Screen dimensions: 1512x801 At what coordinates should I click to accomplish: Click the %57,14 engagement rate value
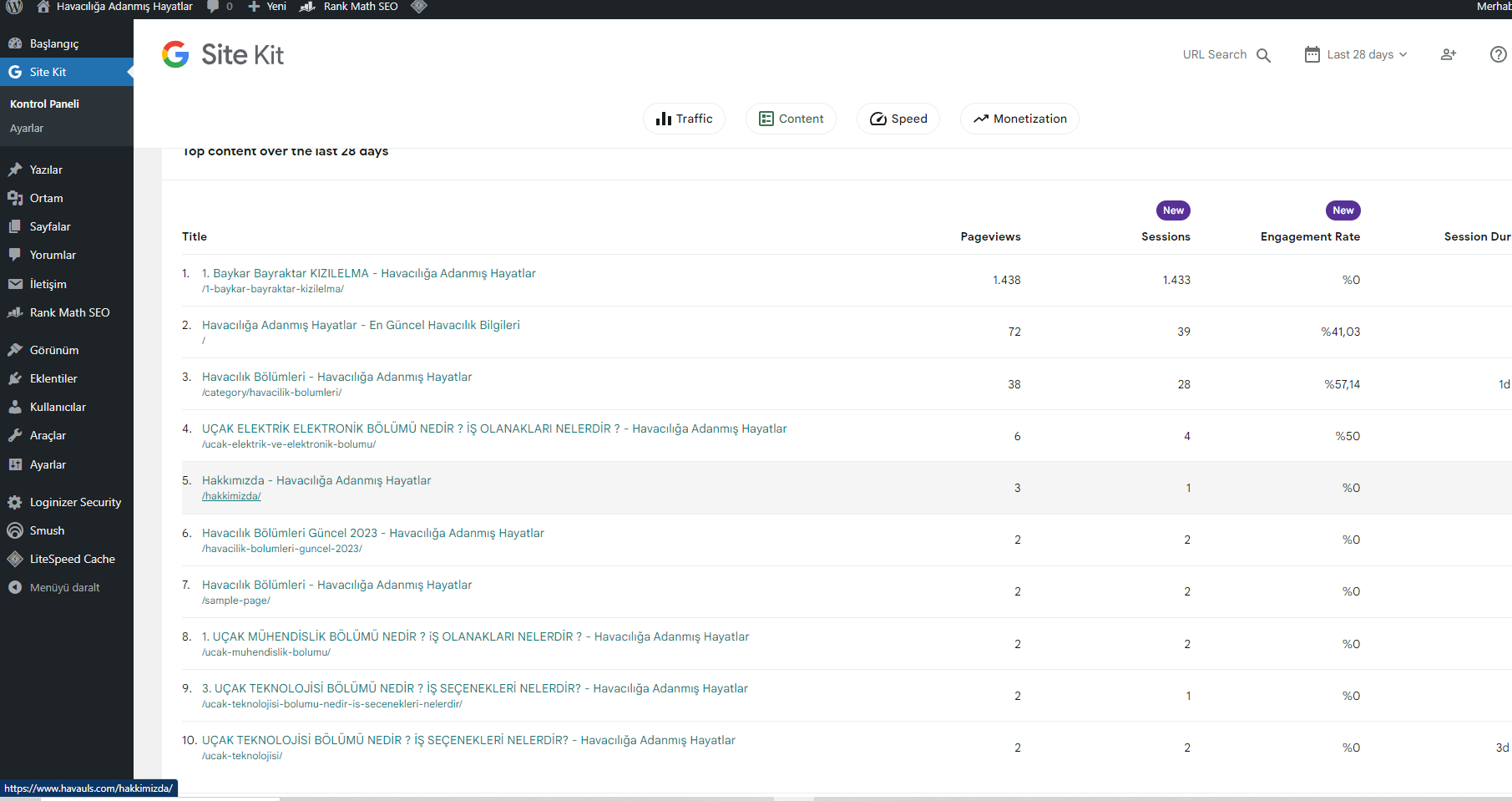1342,384
